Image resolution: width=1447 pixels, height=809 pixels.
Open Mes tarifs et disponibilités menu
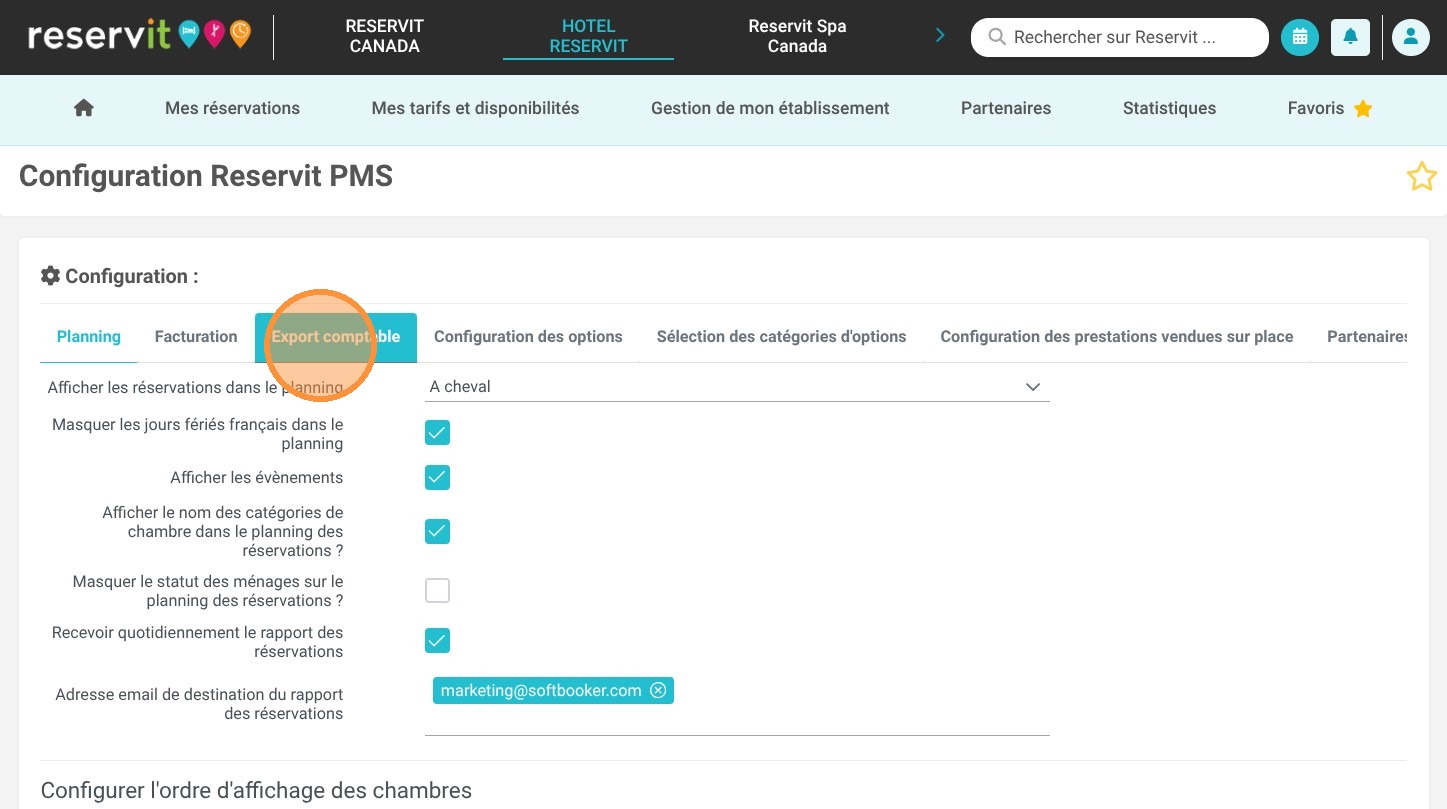tap(475, 108)
